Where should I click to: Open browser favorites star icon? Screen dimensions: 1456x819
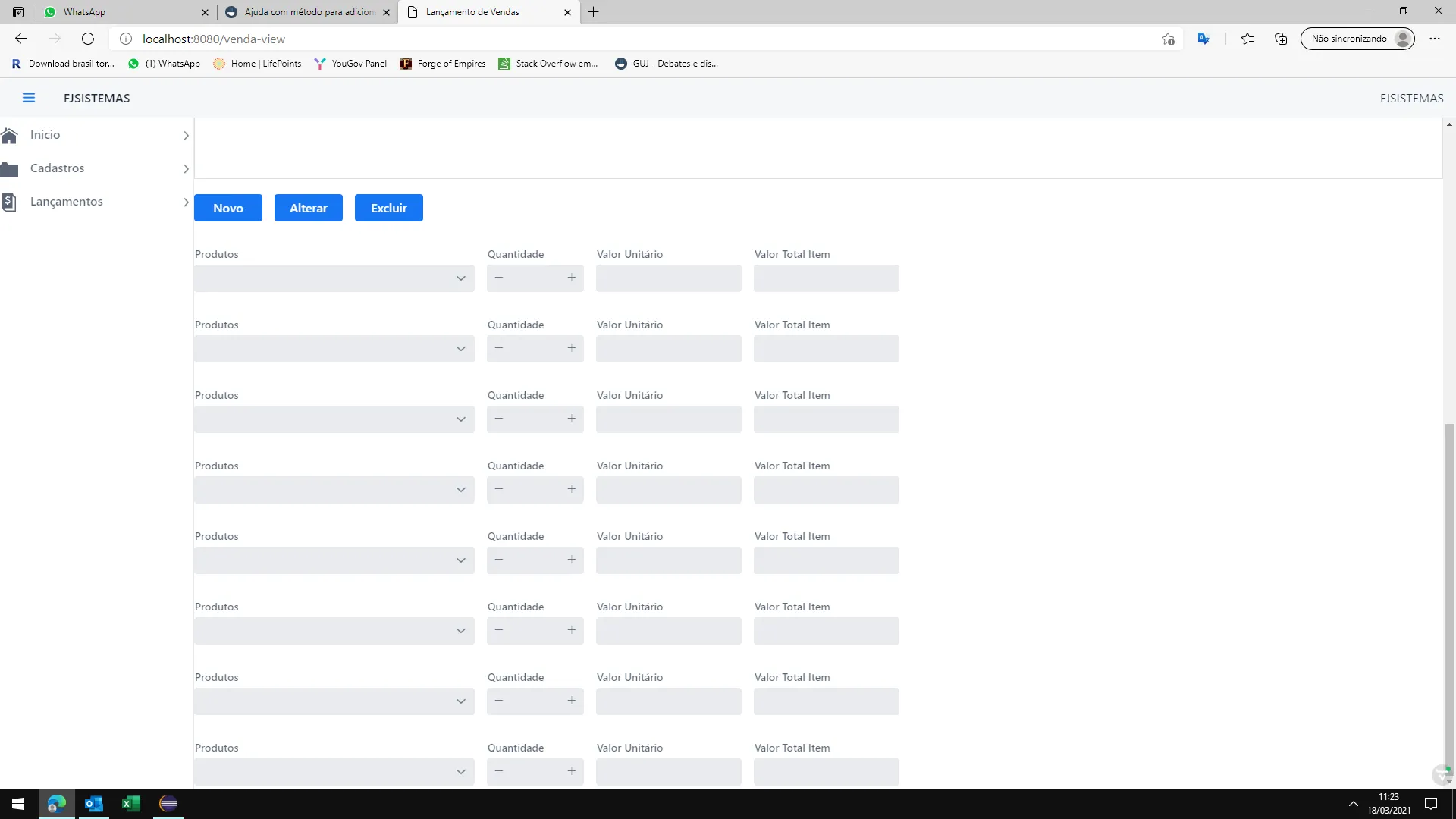pos(1247,39)
